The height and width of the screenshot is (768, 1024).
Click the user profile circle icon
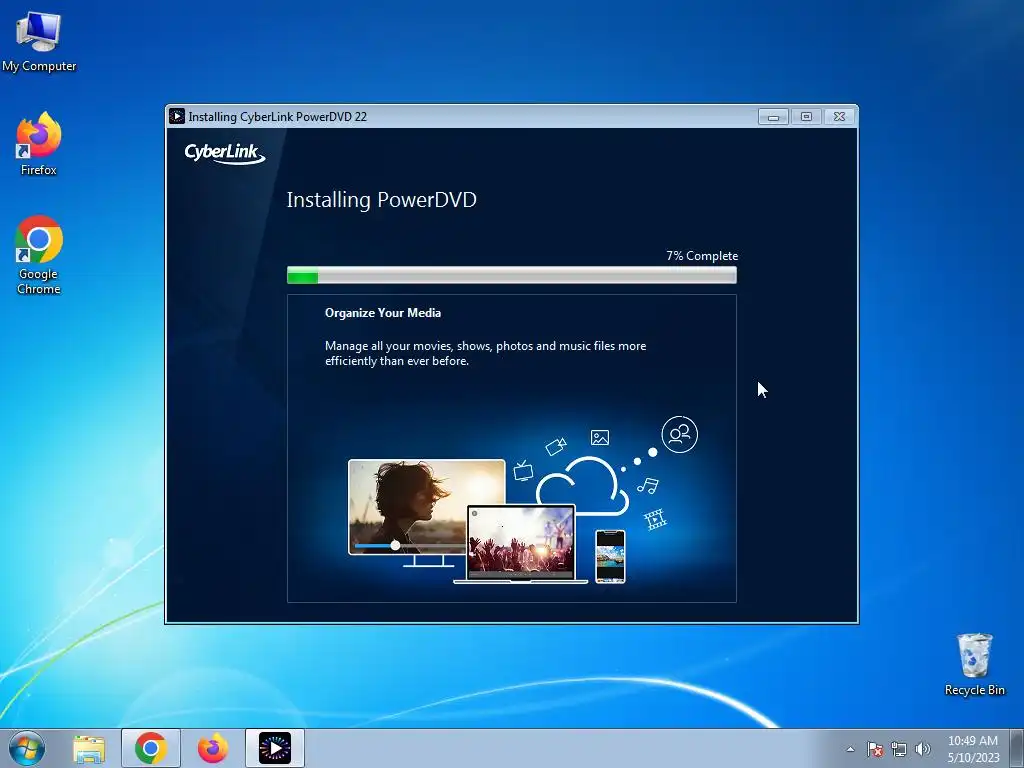pos(679,434)
